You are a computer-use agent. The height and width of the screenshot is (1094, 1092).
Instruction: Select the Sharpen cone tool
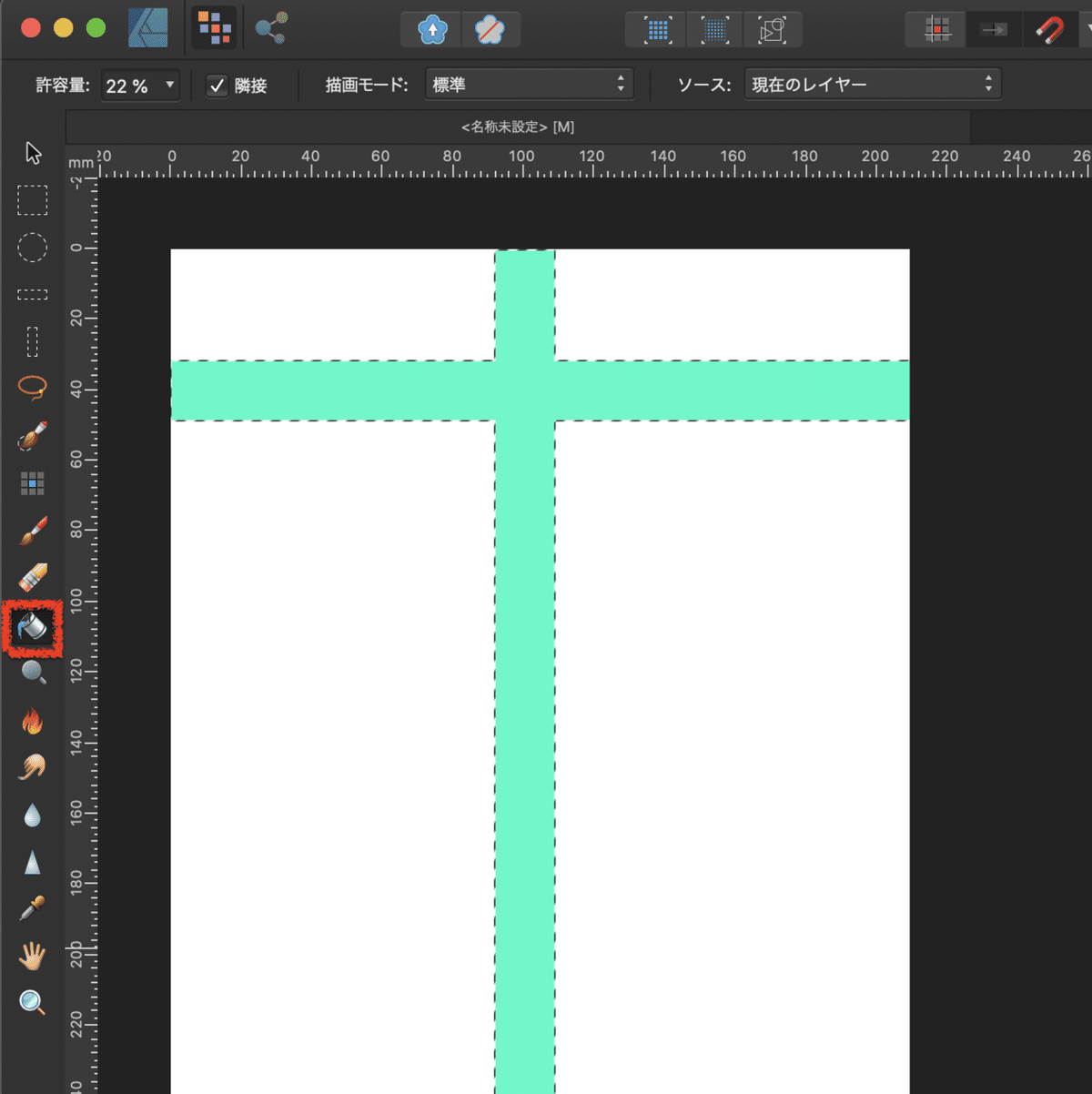(33, 861)
